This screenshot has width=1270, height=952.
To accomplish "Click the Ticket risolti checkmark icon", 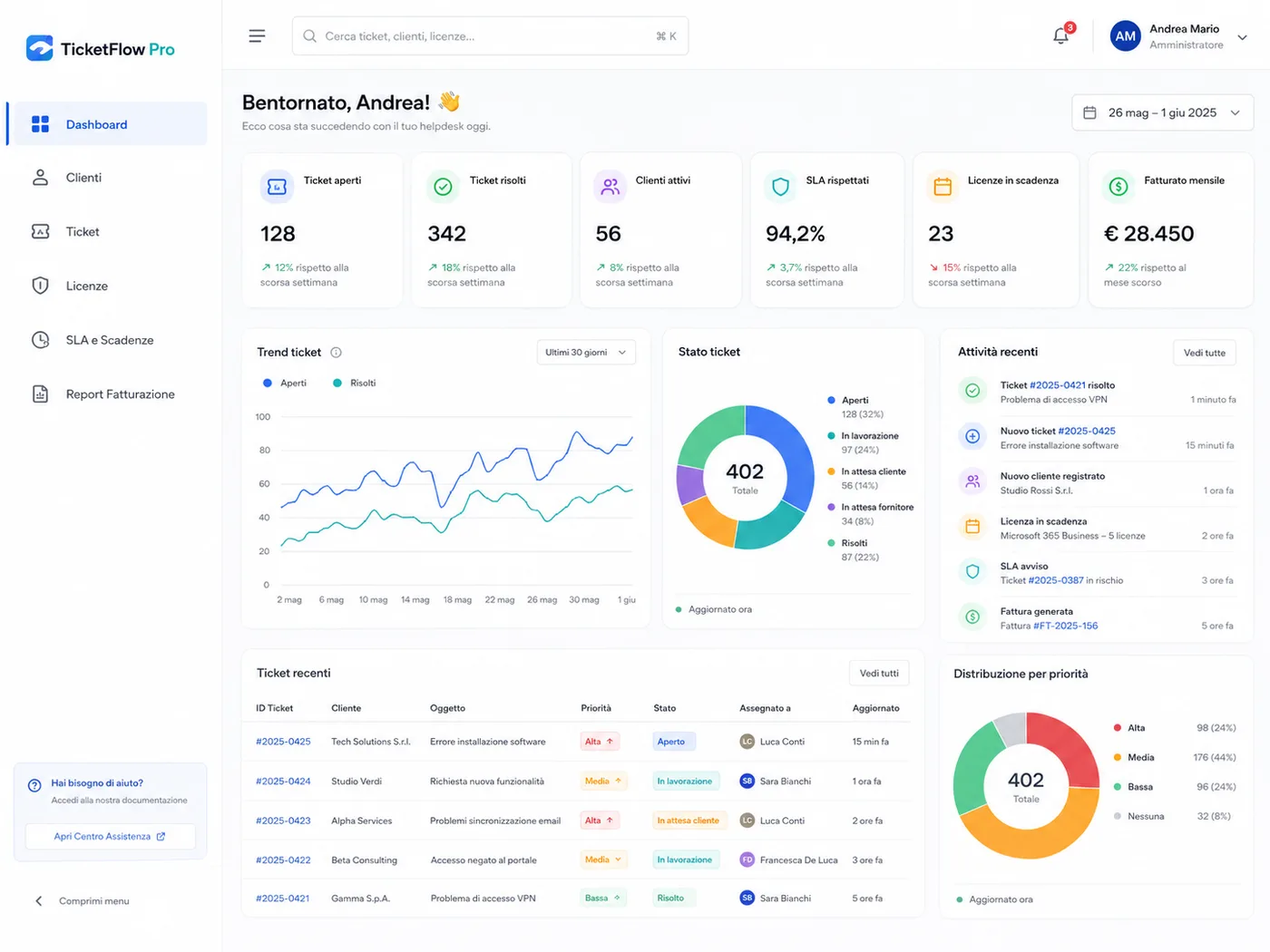I will tap(443, 187).
